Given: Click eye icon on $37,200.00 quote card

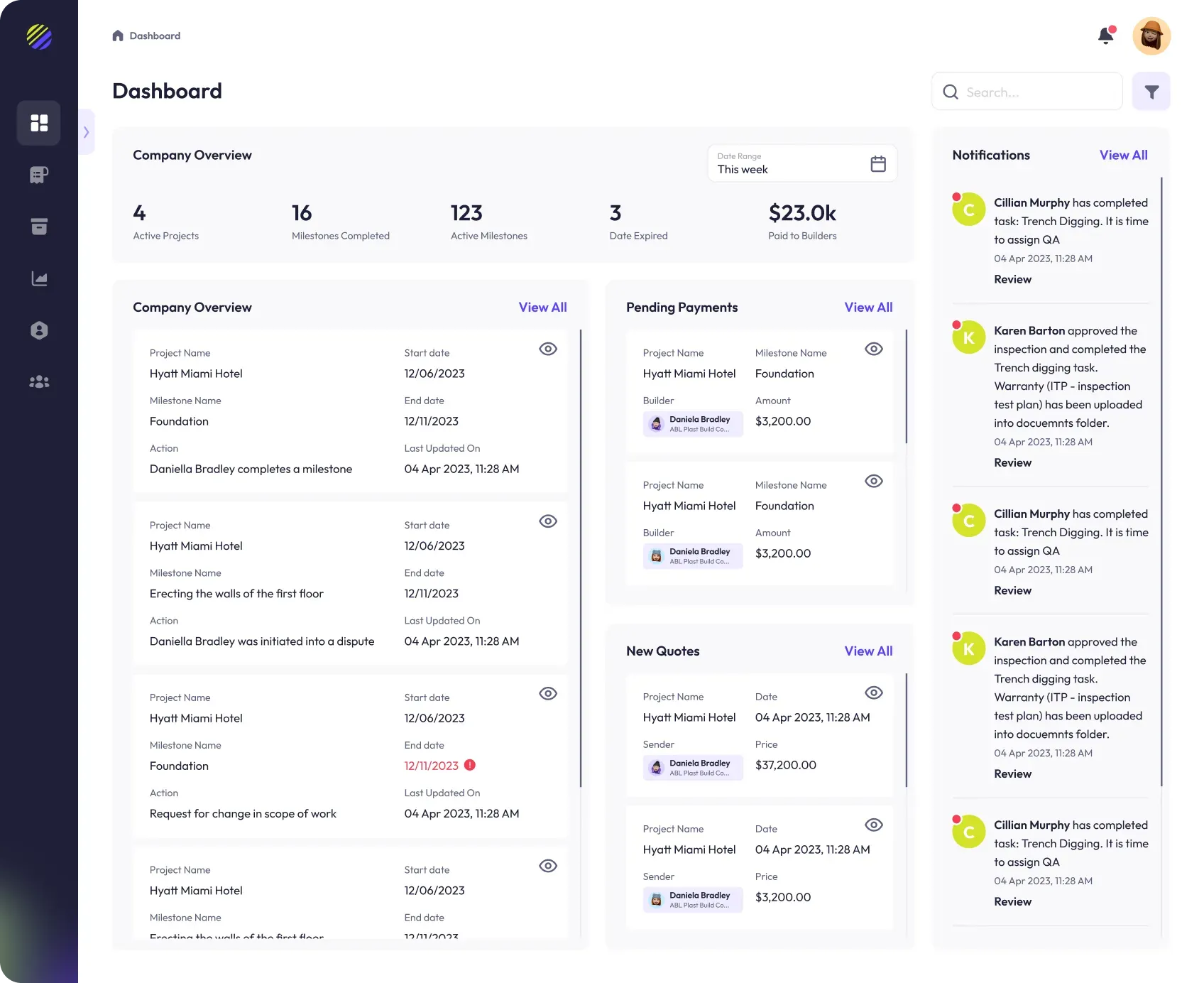Looking at the screenshot, I should [x=873, y=693].
